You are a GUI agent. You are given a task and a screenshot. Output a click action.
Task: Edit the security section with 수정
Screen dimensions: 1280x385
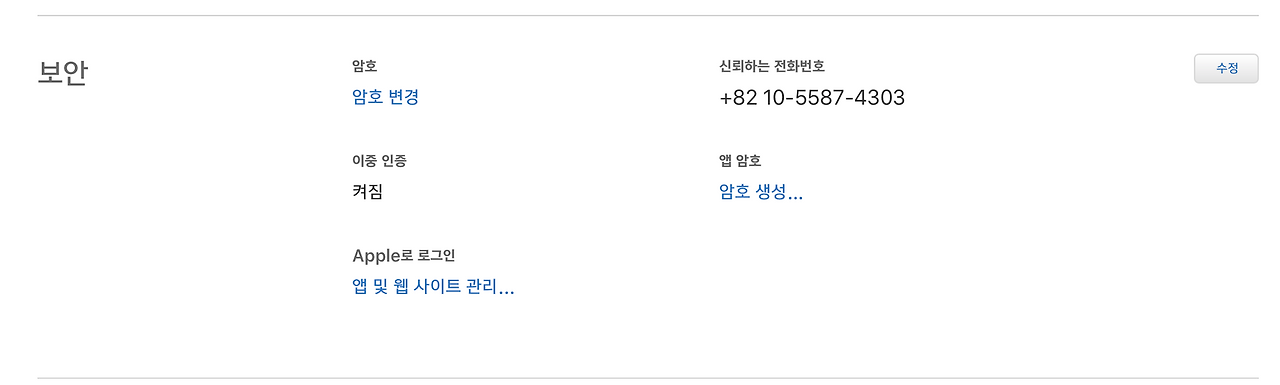1226,68
